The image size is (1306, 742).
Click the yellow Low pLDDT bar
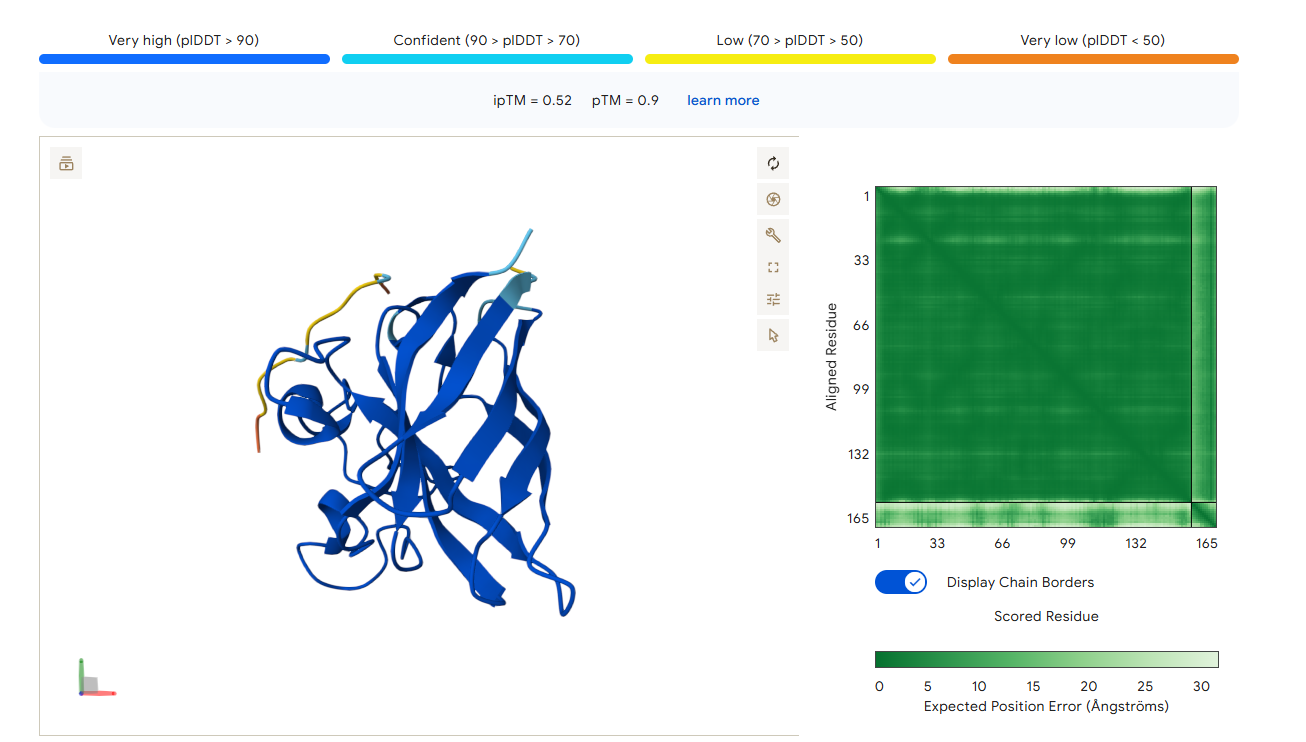click(790, 59)
